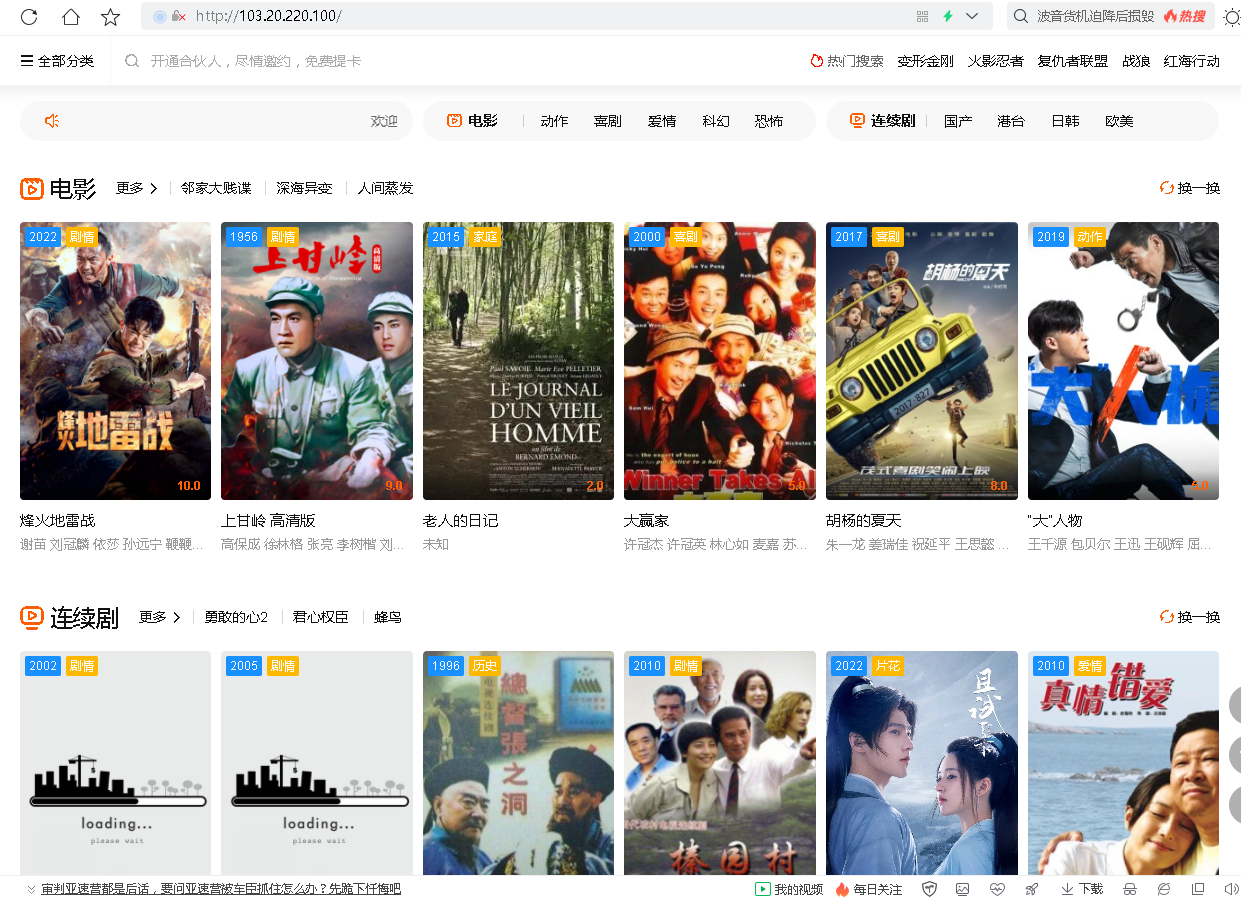Open the 电影 category tab

[472, 121]
